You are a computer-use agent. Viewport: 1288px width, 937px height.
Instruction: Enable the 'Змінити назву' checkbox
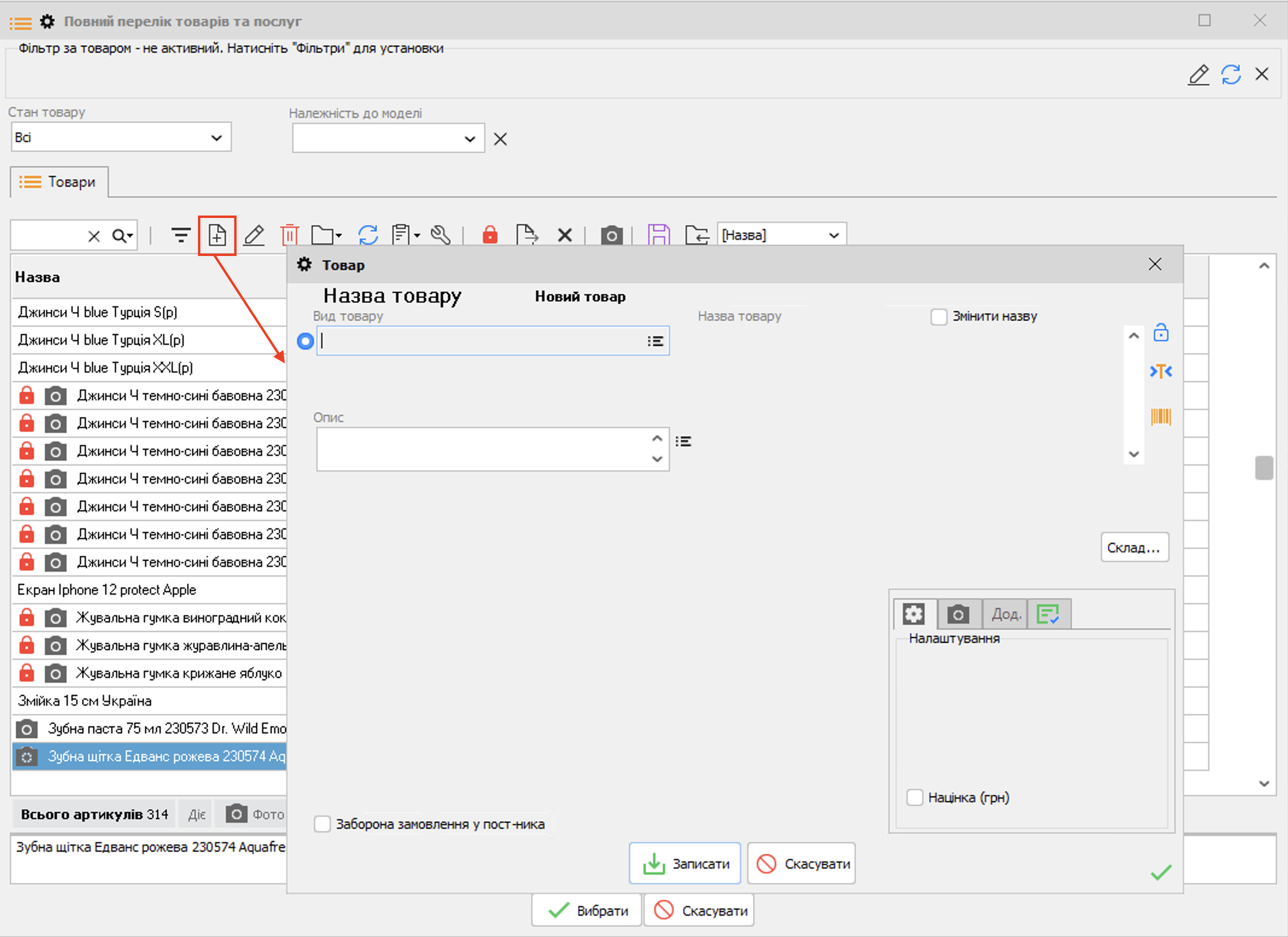(x=939, y=316)
